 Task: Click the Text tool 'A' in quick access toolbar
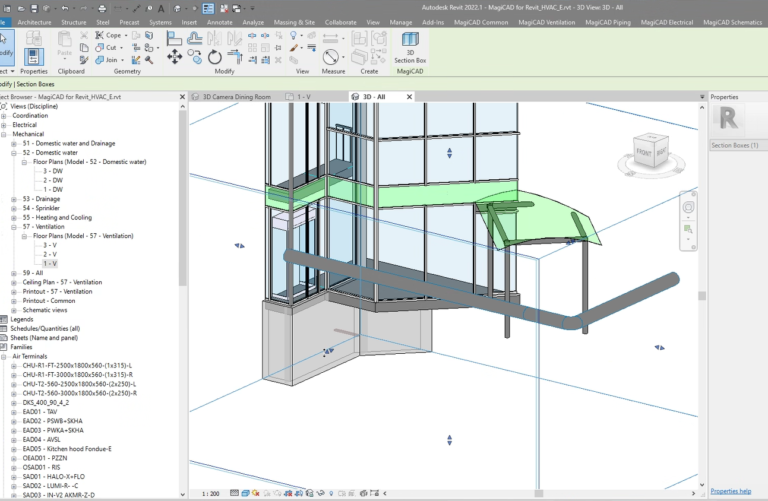pos(161,8)
